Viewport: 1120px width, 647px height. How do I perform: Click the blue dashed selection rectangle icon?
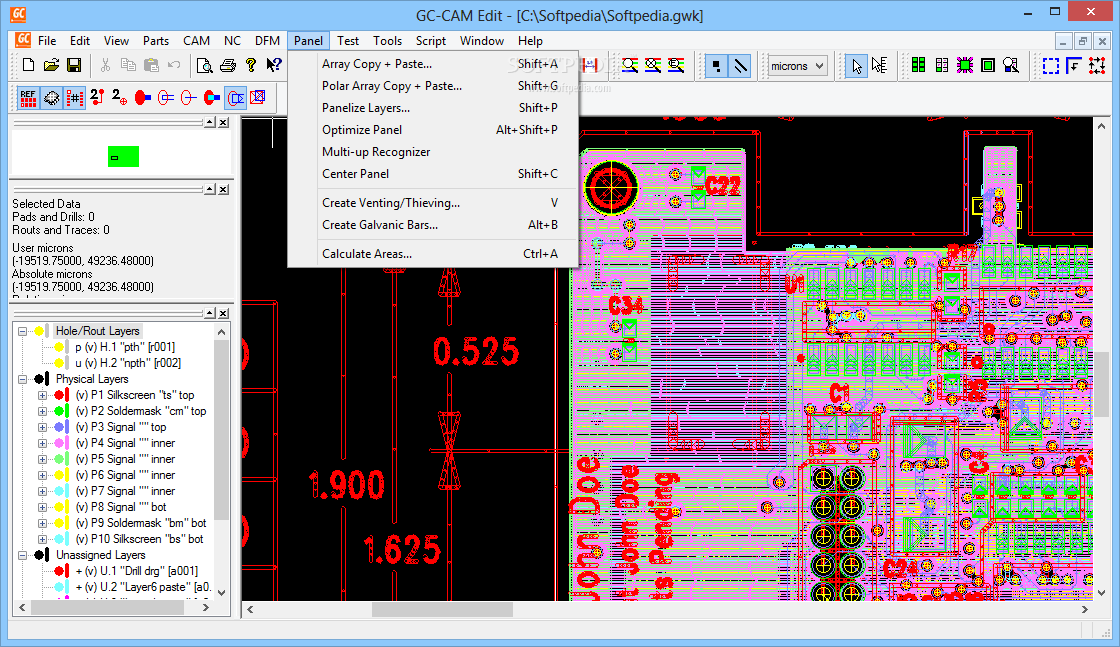tap(1051, 66)
